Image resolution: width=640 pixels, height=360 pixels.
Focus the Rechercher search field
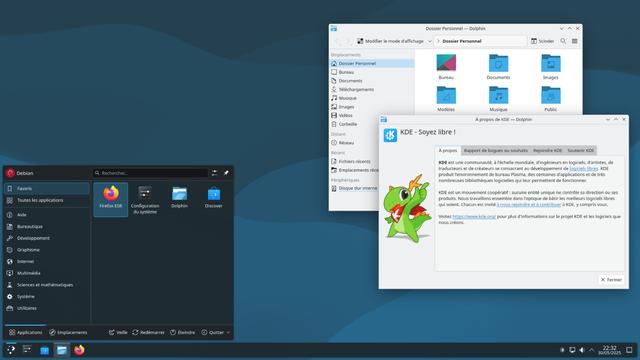(x=150, y=173)
